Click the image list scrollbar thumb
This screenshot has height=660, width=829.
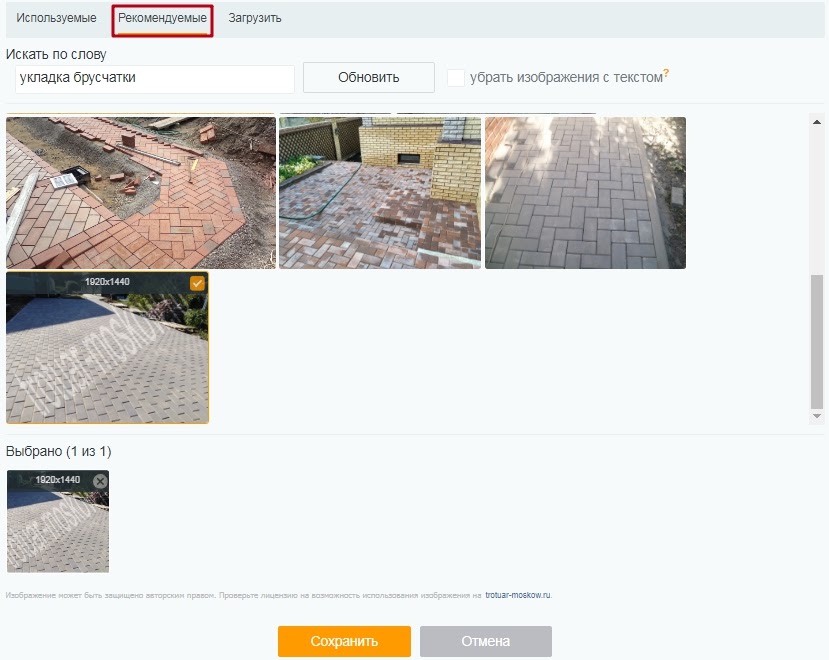click(x=817, y=341)
